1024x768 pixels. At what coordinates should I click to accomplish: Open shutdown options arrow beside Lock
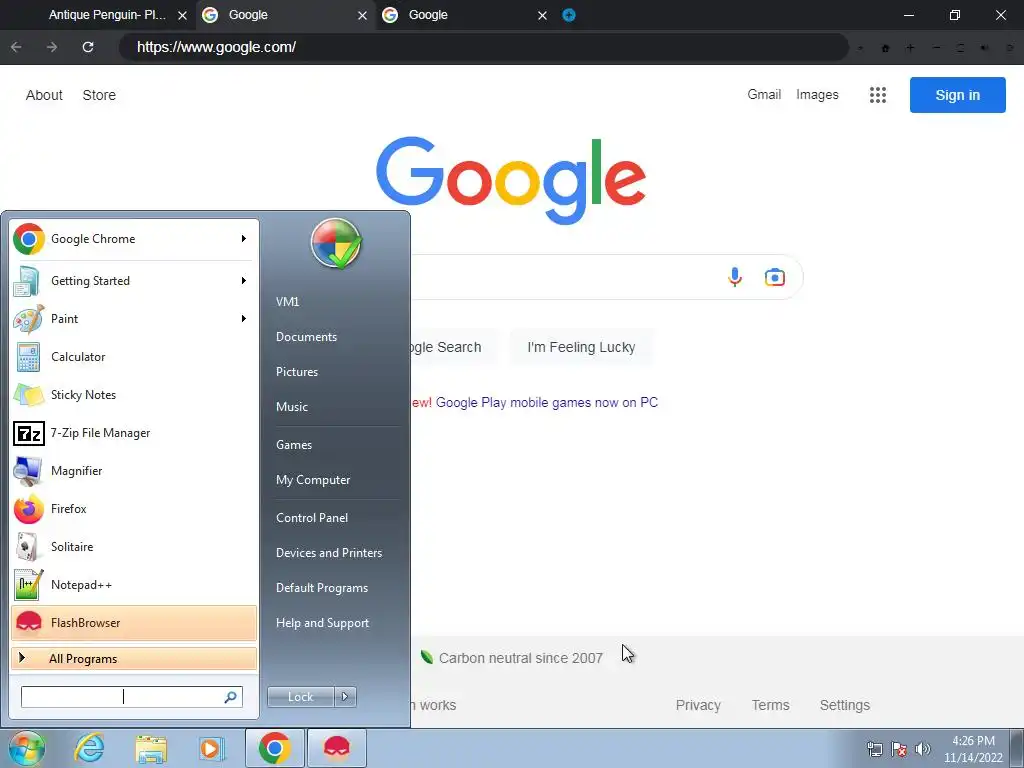[345, 697]
